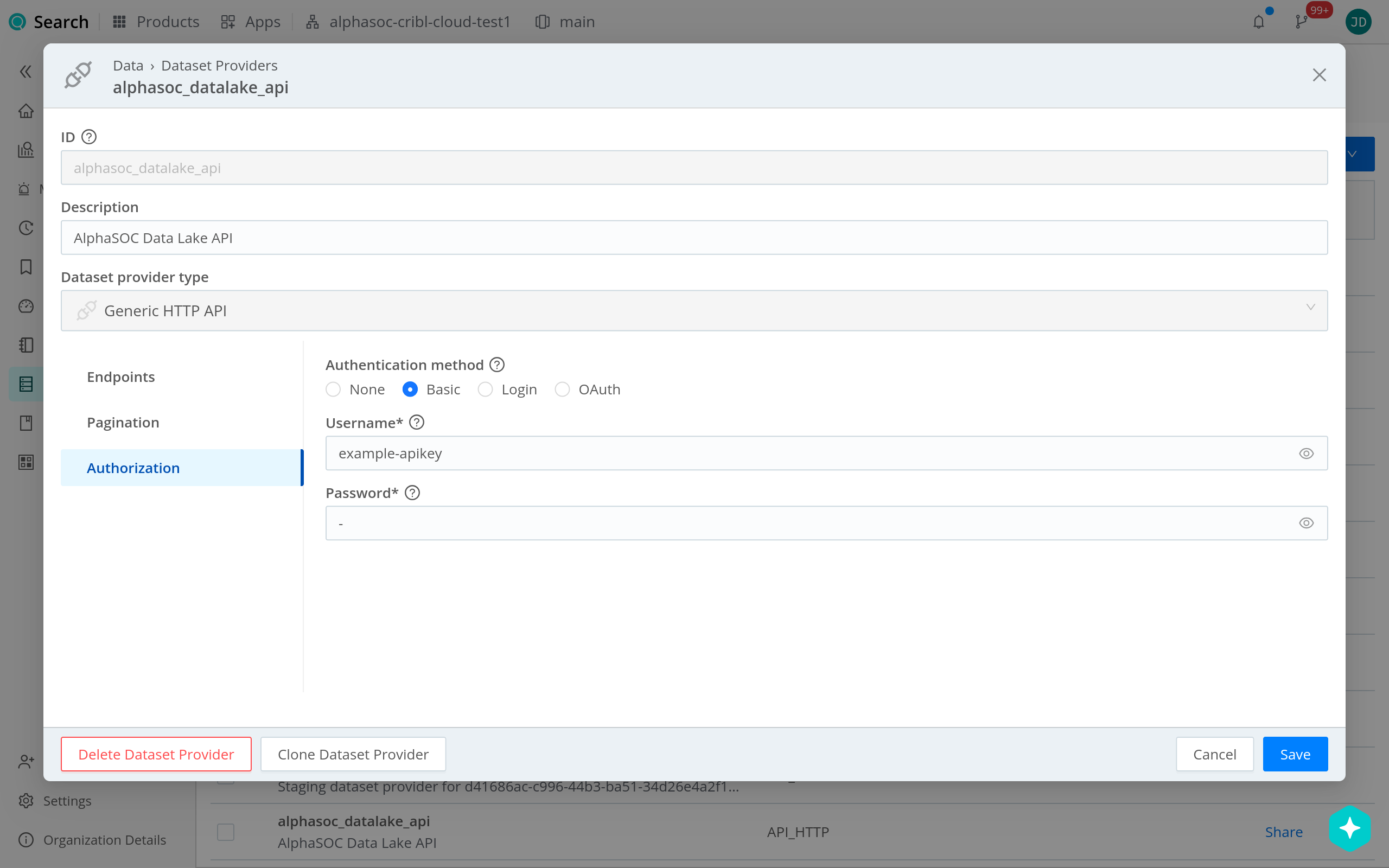Click into the Username field
The width and height of the screenshot is (1389, 868).
(826, 454)
